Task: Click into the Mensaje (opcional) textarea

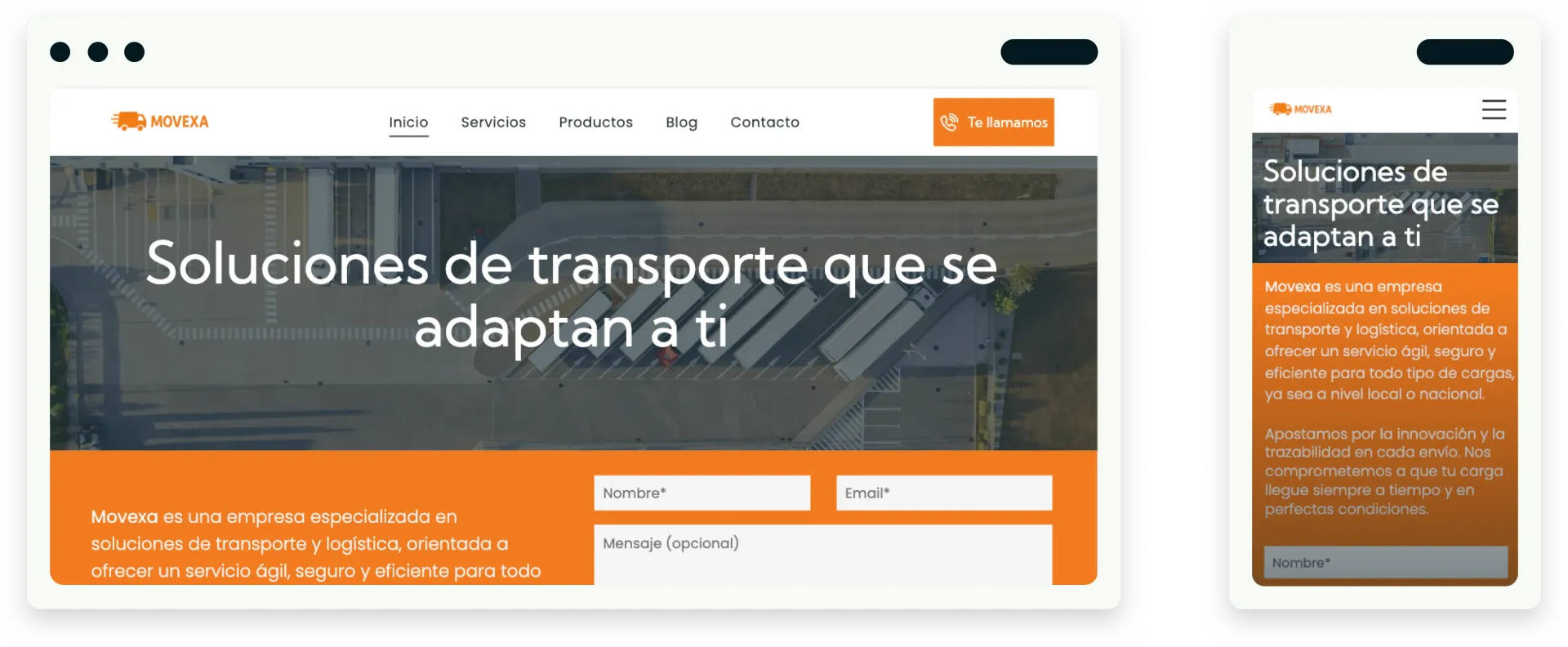Action: [823, 555]
